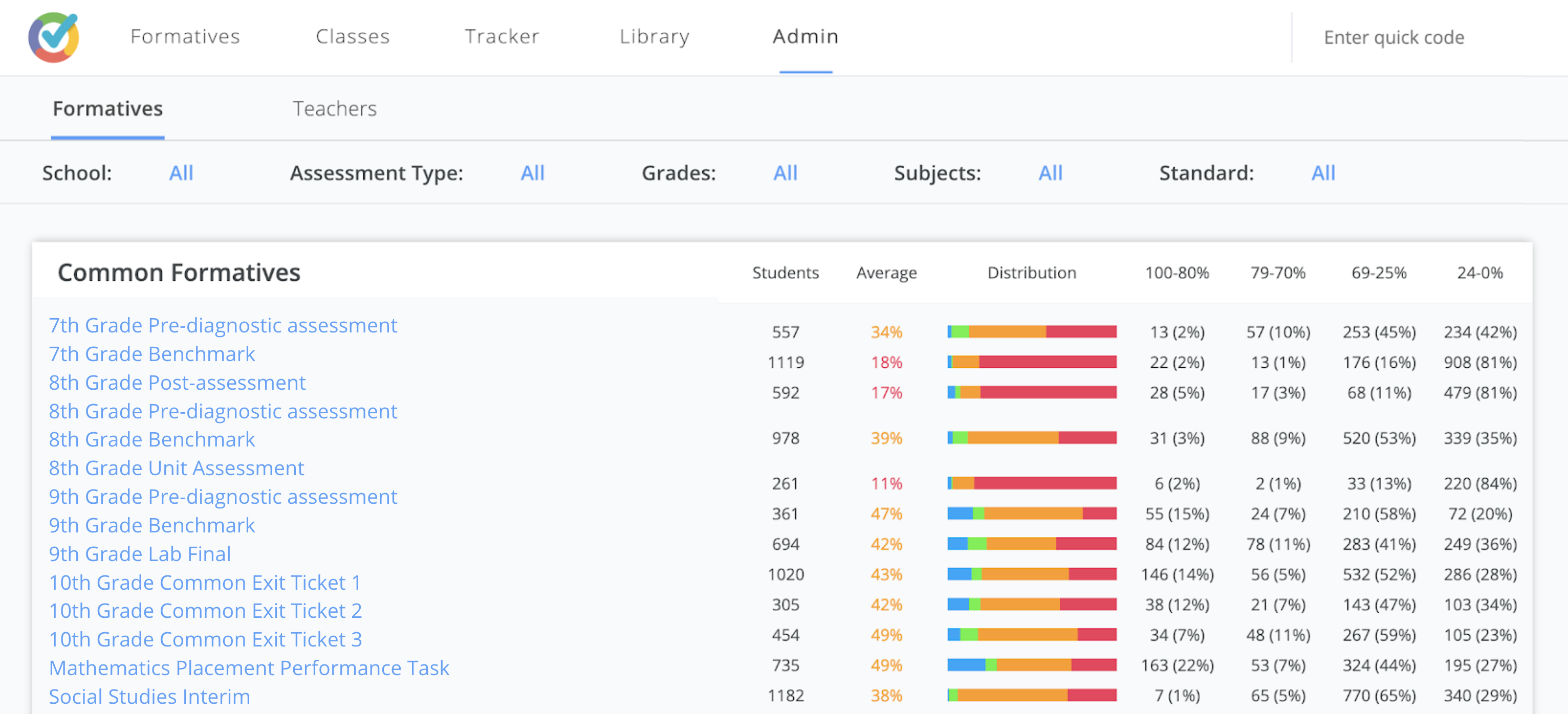Expand the Grades filter set to All
Viewport: 1568px width, 714px height.
[785, 173]
